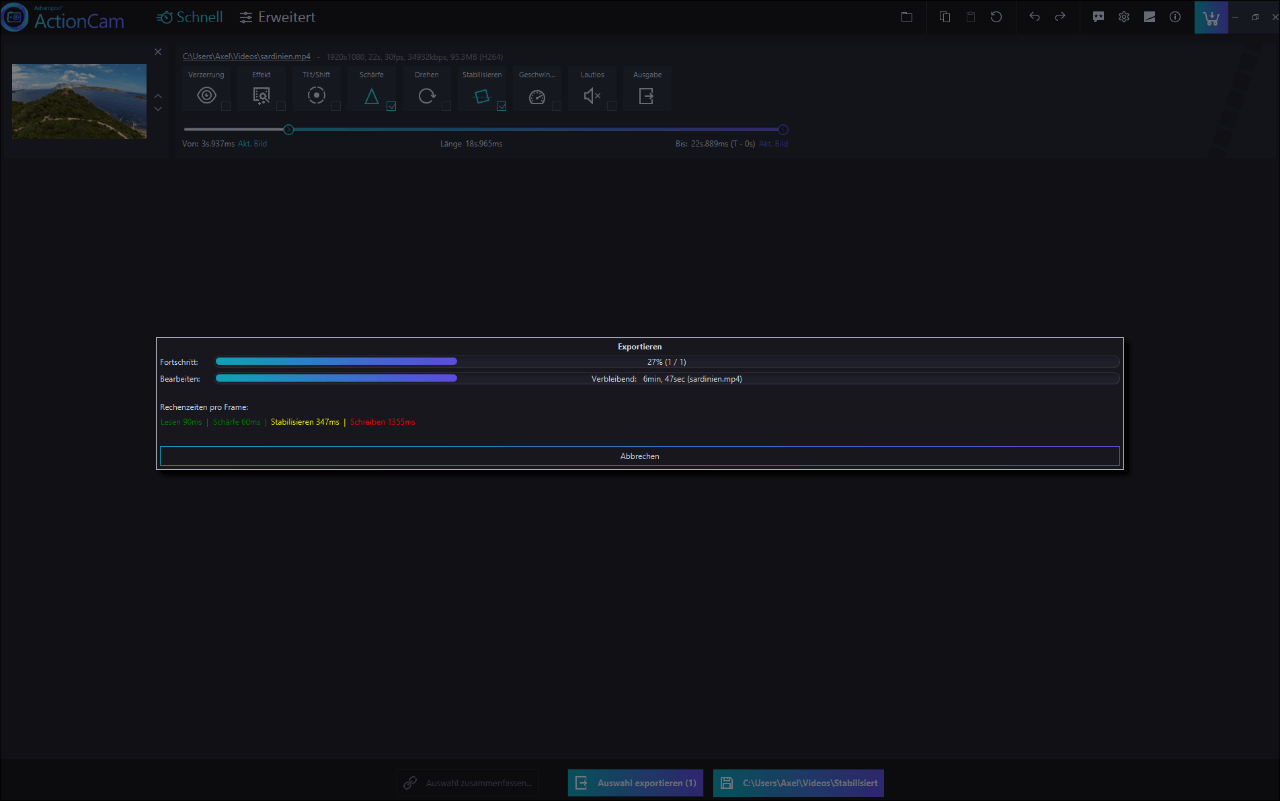Click the redo arrow icon
The height and width of the screenshot is (801, 1280).
point(1060,17)
